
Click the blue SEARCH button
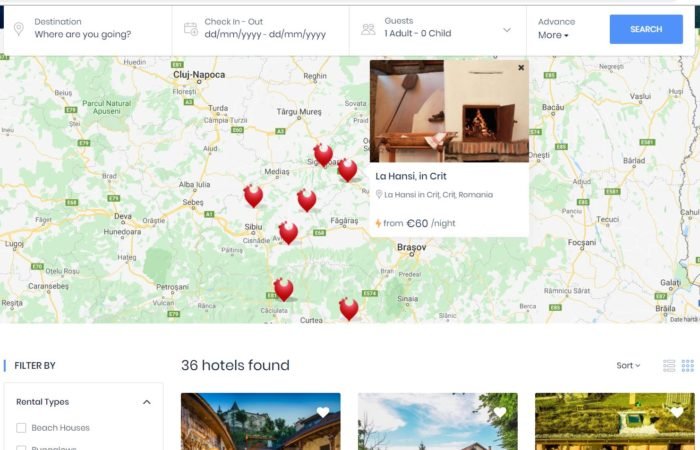point(646,29)
